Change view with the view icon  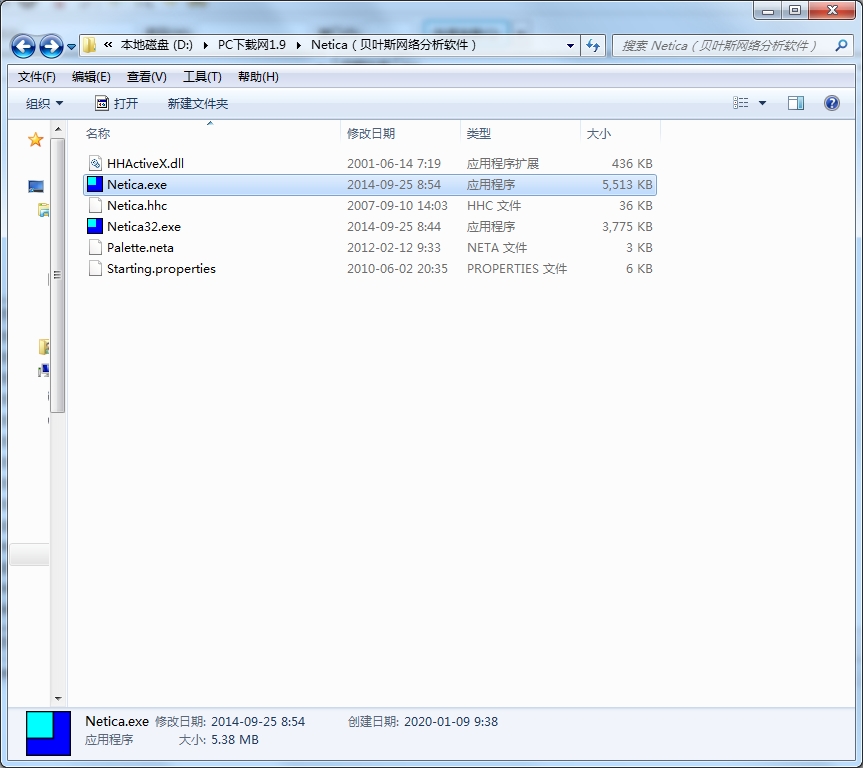(741, 103)
